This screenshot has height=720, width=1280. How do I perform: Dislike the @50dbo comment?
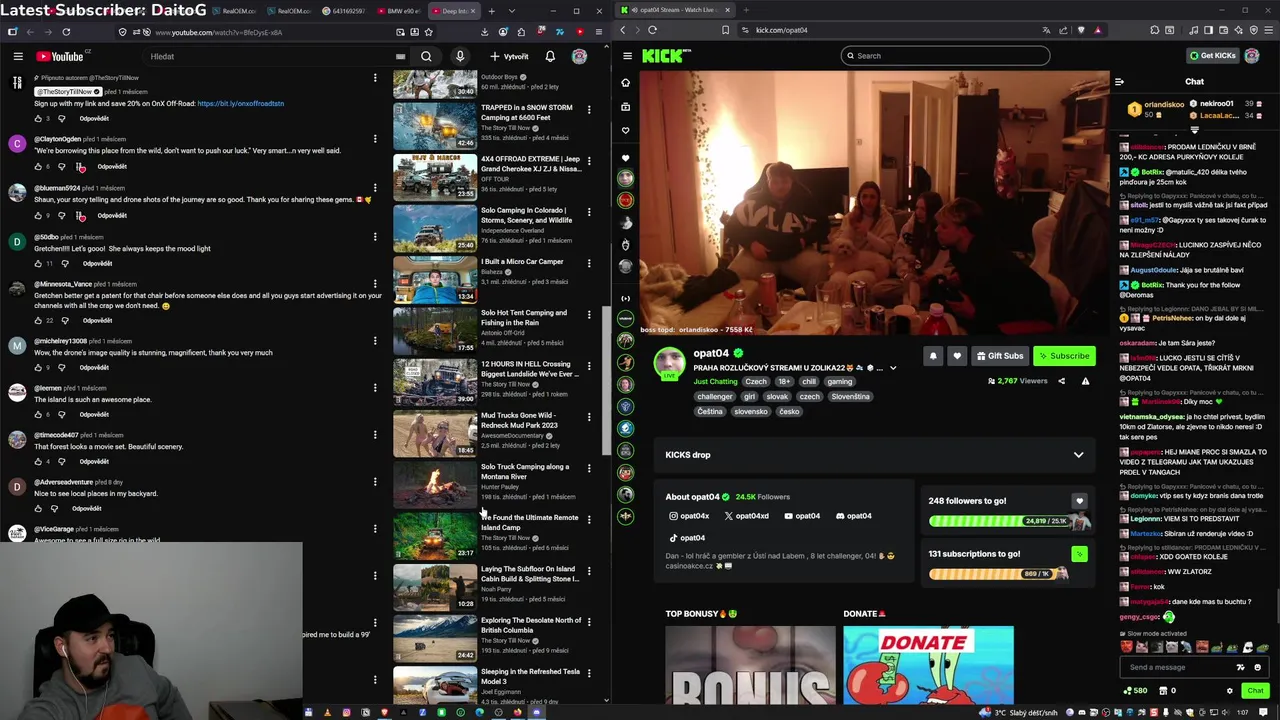[65, 264]
